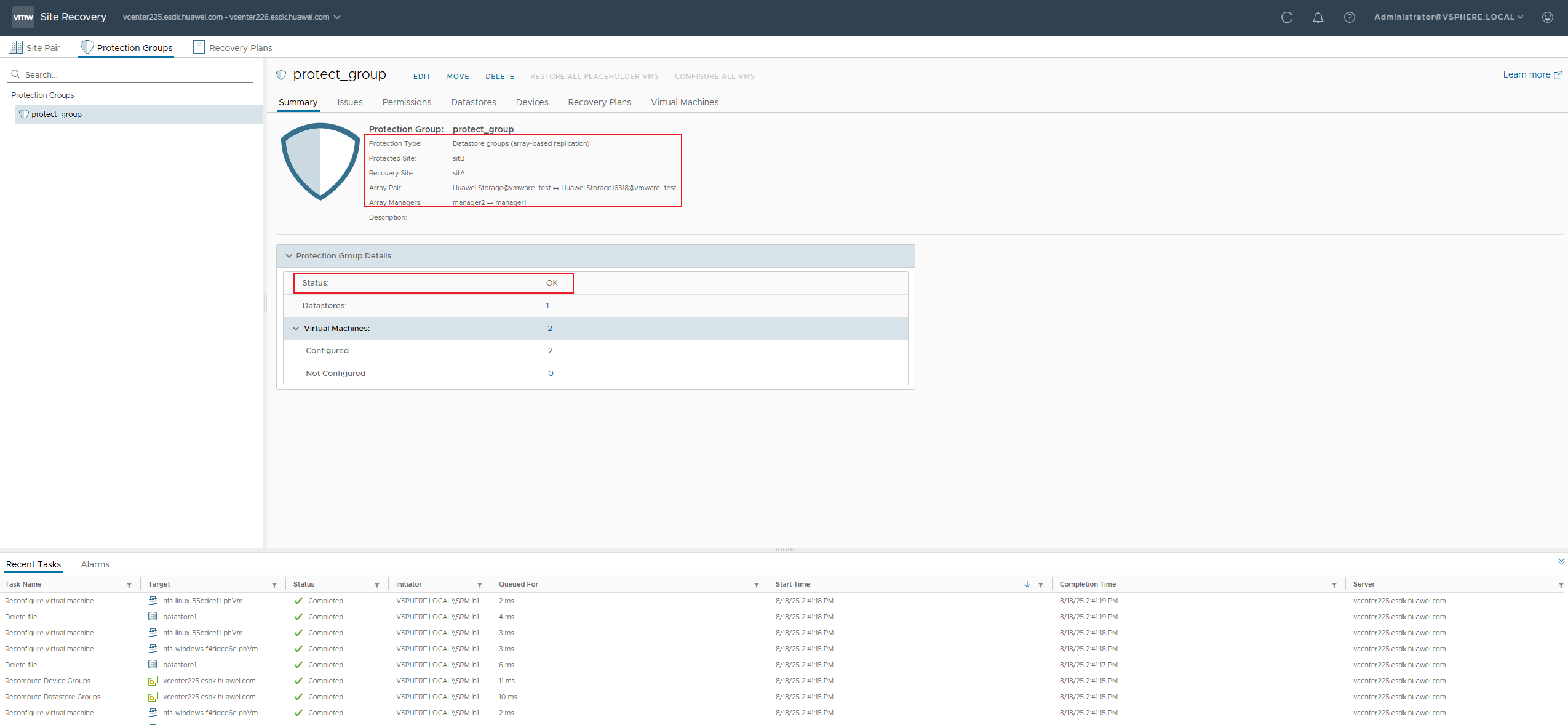The height and width of the screenshot is (725, 1568).
Task: Click the Recovery Plans document icon
Action: click(199, 47)
